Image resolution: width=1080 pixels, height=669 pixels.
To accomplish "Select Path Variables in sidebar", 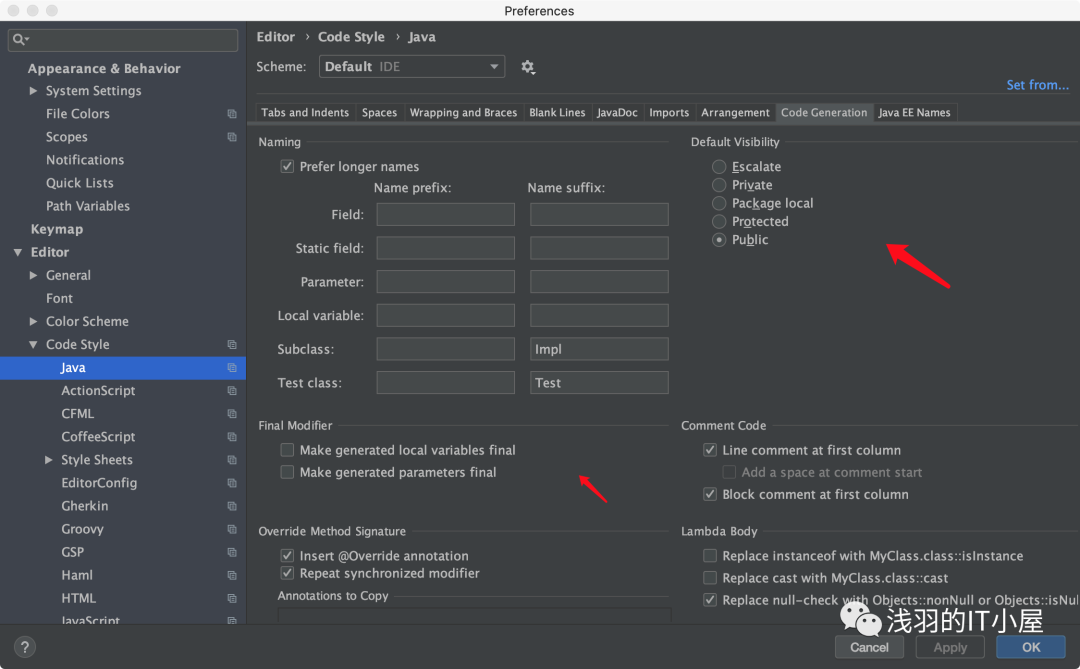I will point(88,206).
